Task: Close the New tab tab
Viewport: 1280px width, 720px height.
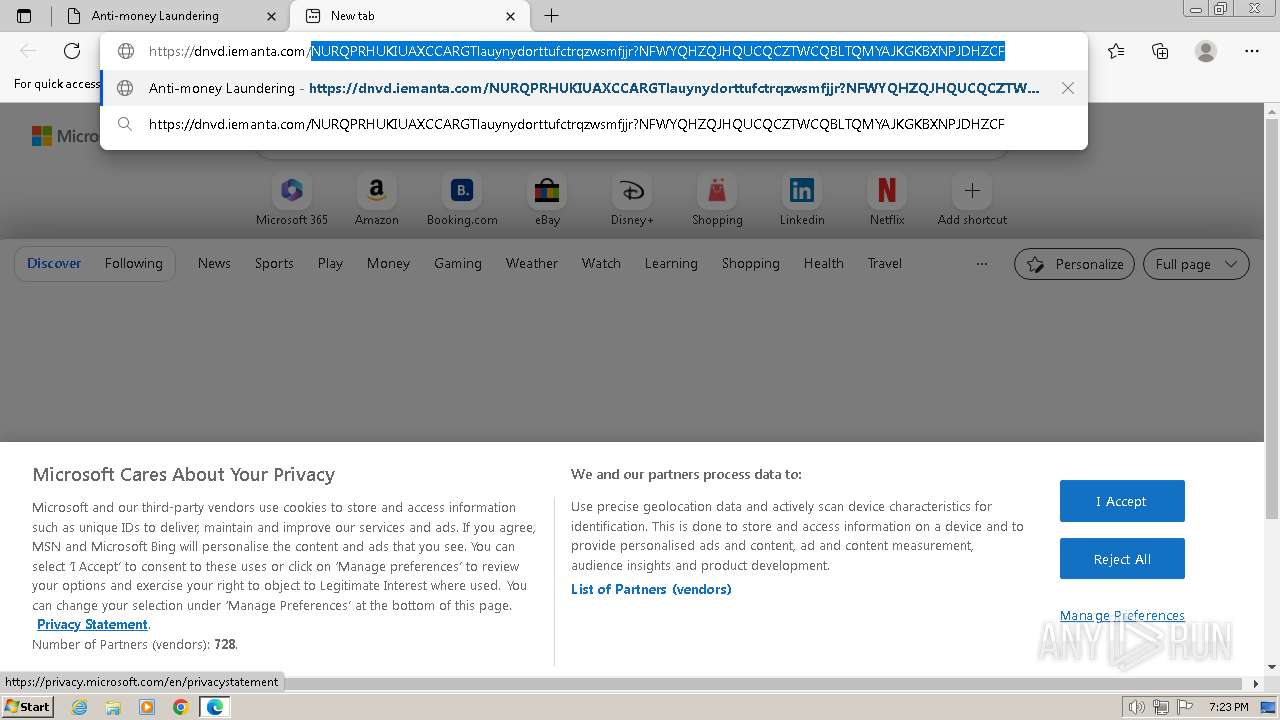Action: (511, 16)
